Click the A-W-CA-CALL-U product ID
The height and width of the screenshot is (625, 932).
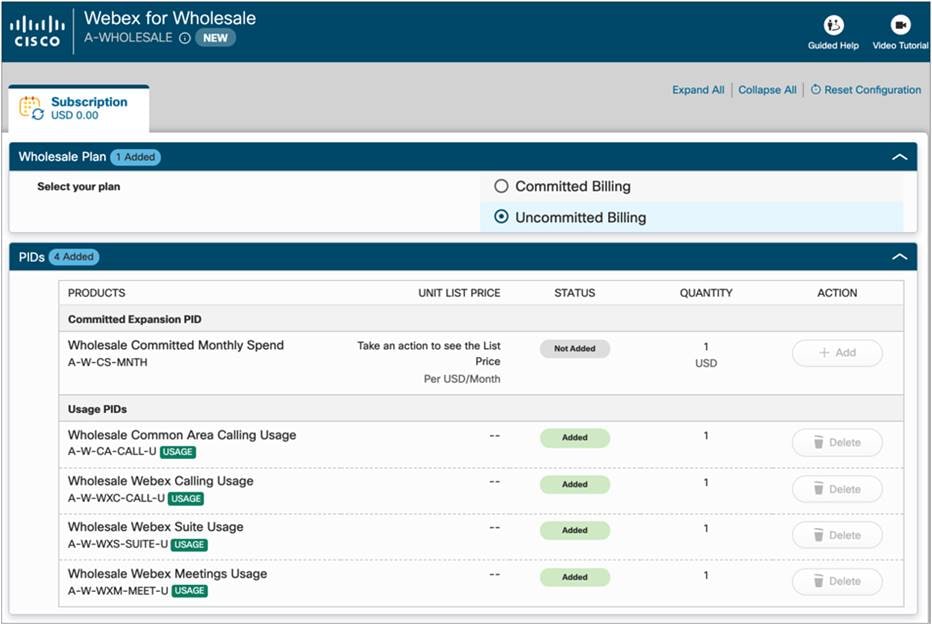112,452
